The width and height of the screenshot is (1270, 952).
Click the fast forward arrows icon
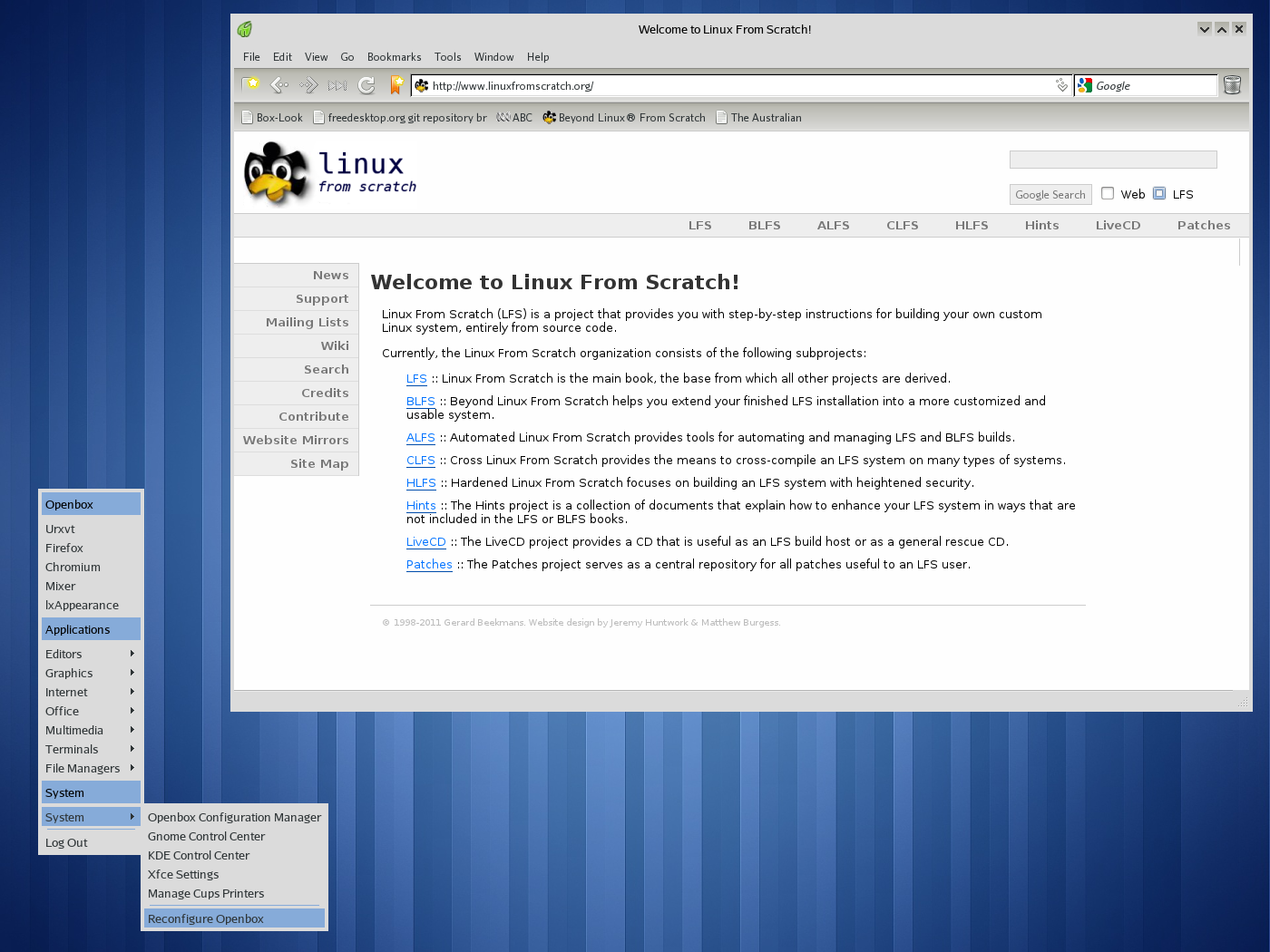pyautogui.click(x=337, y=85)
